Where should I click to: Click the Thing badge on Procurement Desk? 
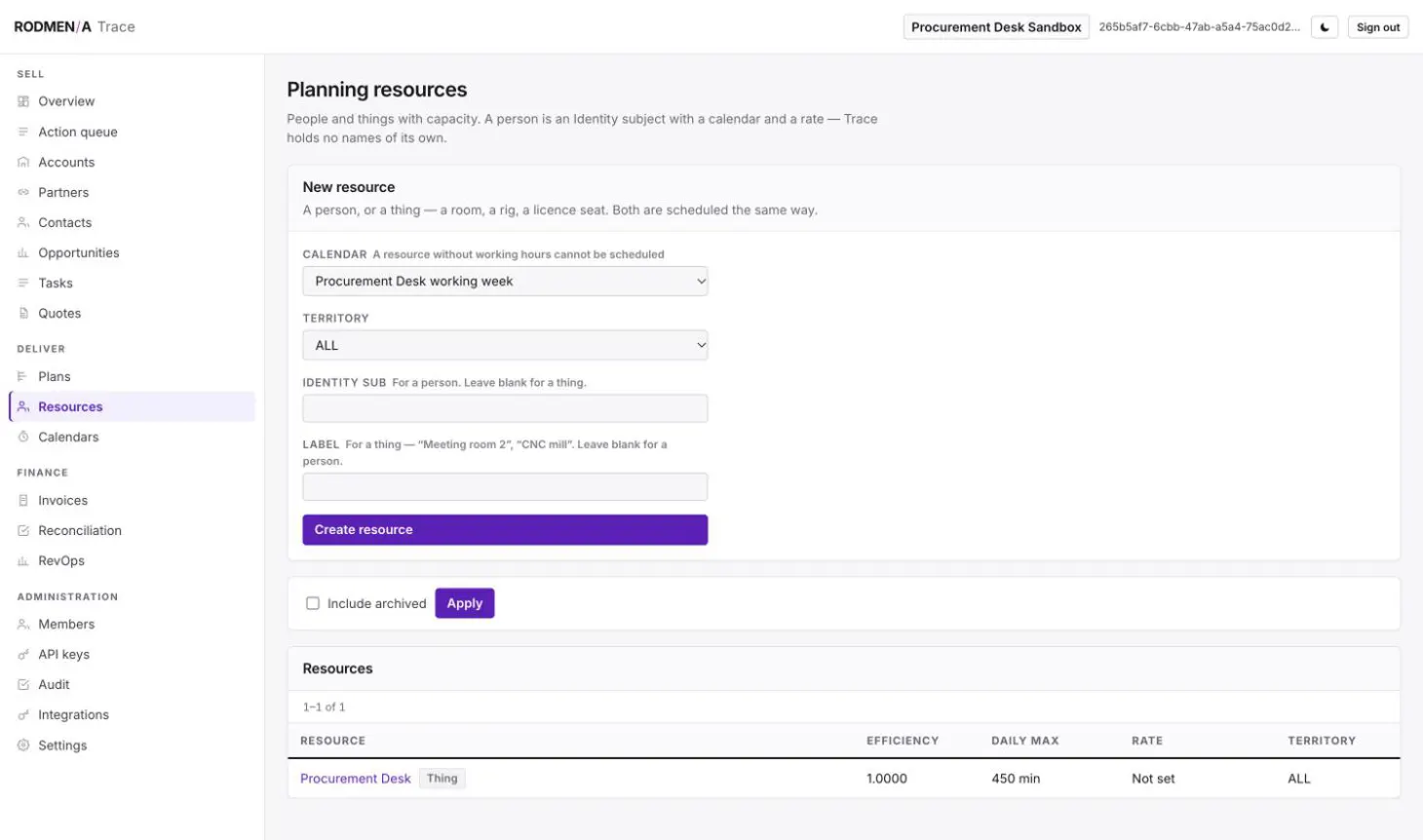click(442, 779)
